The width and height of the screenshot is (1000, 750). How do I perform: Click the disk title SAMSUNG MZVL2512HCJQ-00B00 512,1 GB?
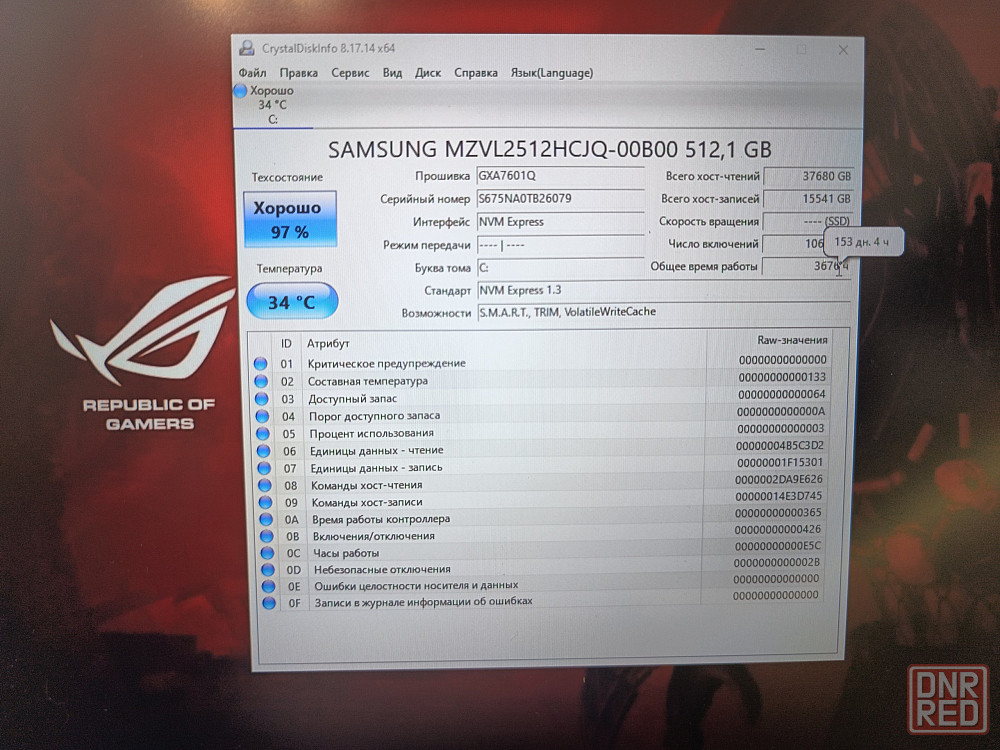tap(550, 150)
